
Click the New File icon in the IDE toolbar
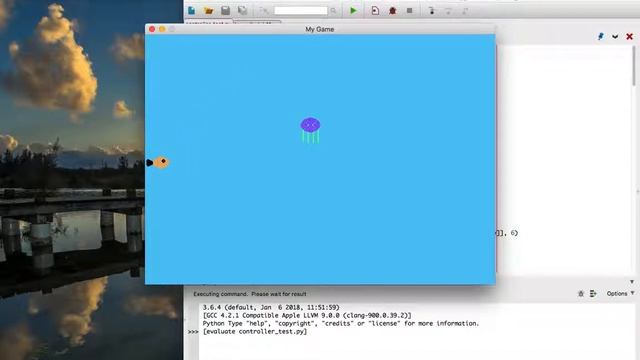pos(191,10)
